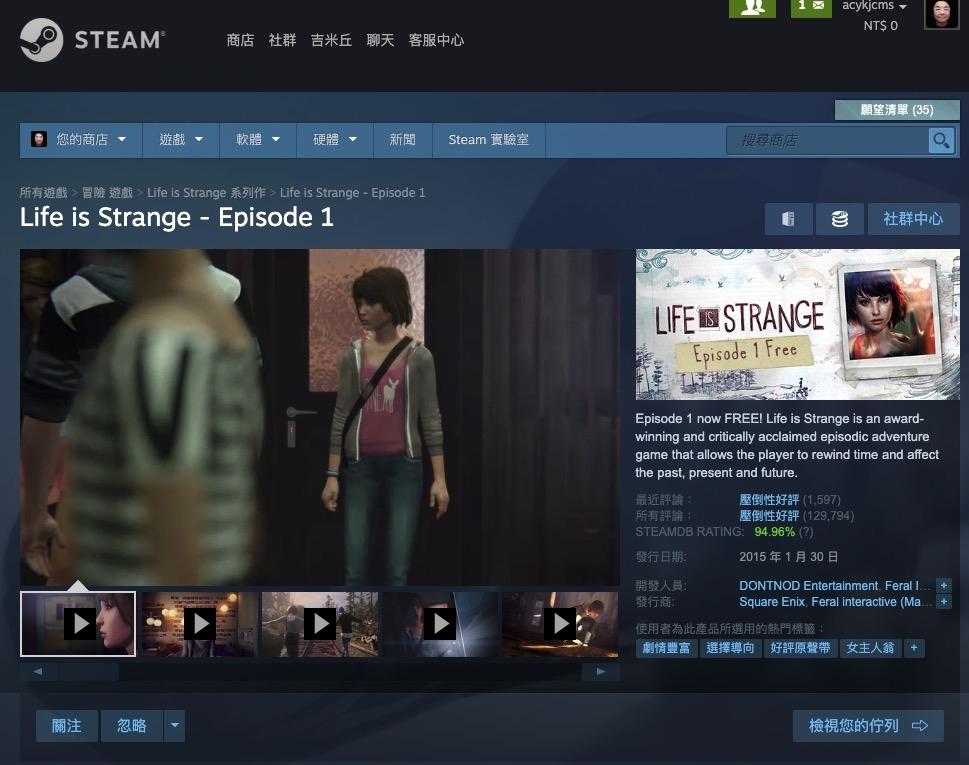
Task: Open the dropdown arrow next to 忽略
Action: 174,725
